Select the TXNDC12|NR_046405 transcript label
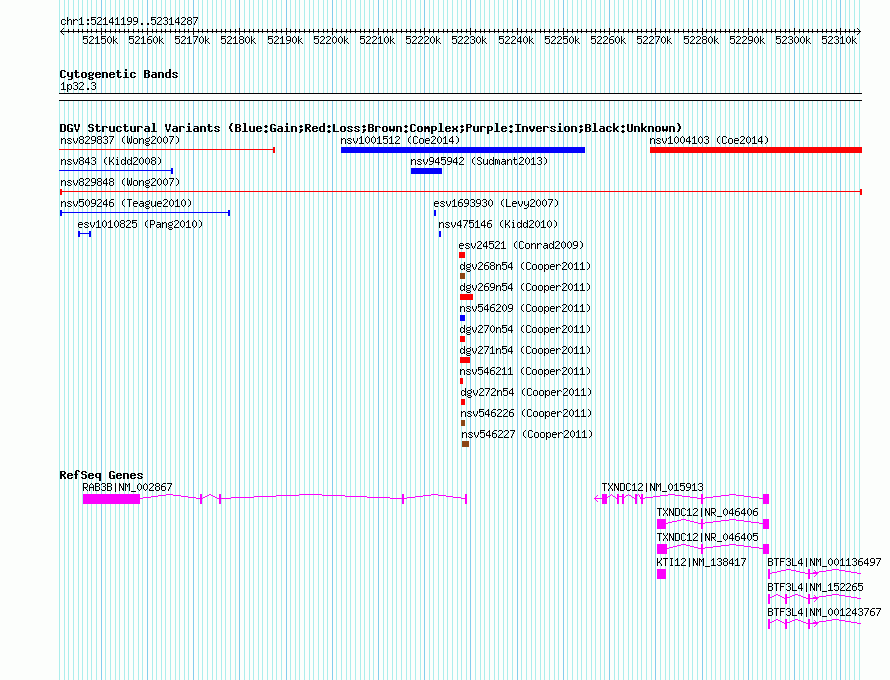890x680 pixels. 707,537
